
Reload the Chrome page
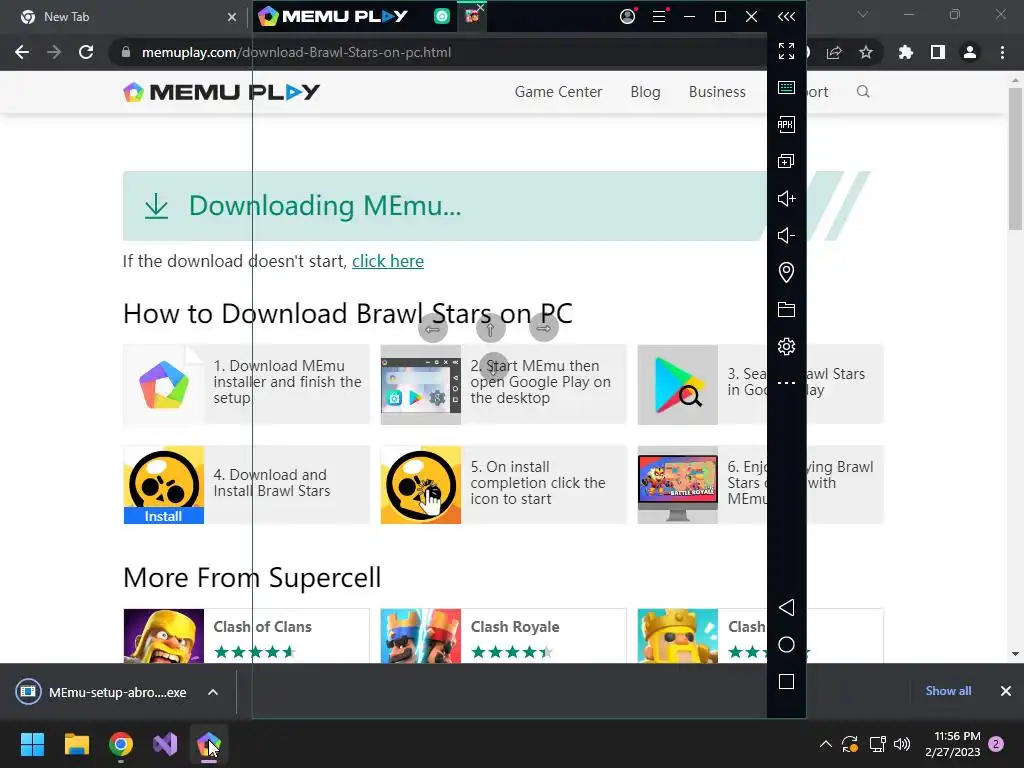86,52
